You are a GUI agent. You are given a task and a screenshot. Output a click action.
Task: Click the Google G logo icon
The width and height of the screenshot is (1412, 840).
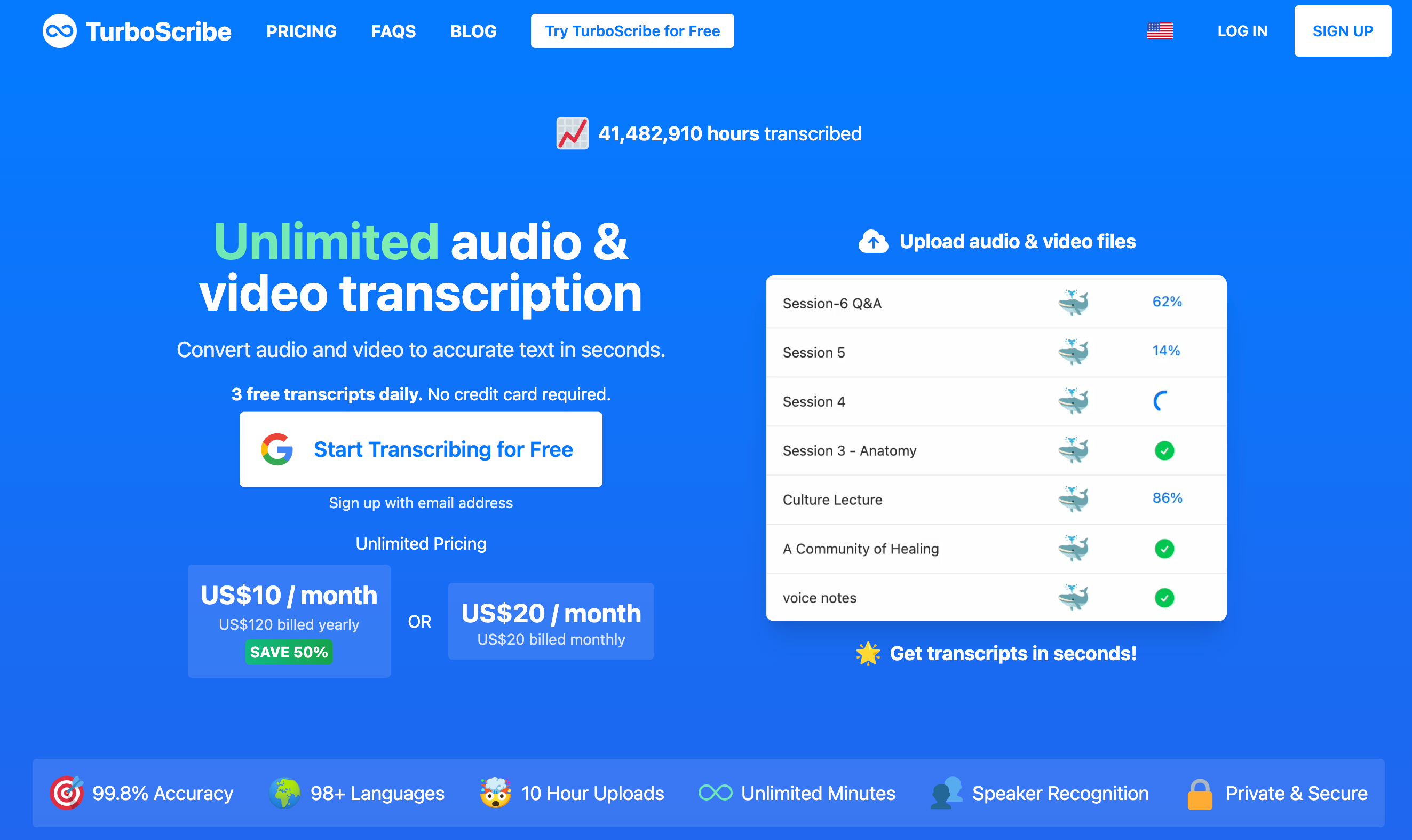coord(277,449)
